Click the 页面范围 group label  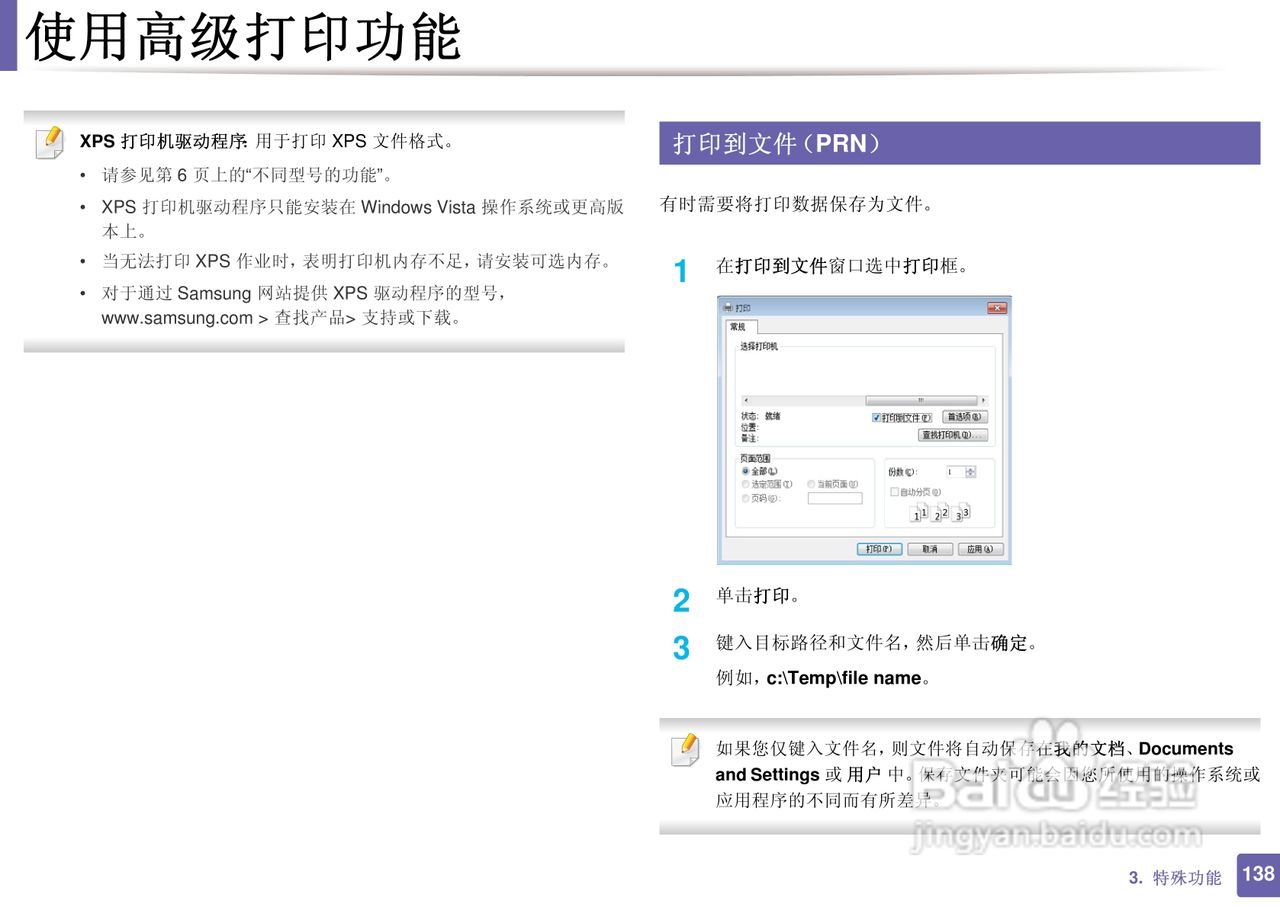point(755,458)
